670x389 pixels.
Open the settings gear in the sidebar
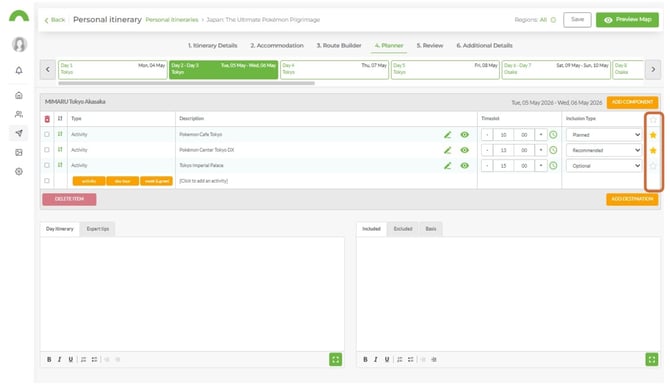(19, 171)
